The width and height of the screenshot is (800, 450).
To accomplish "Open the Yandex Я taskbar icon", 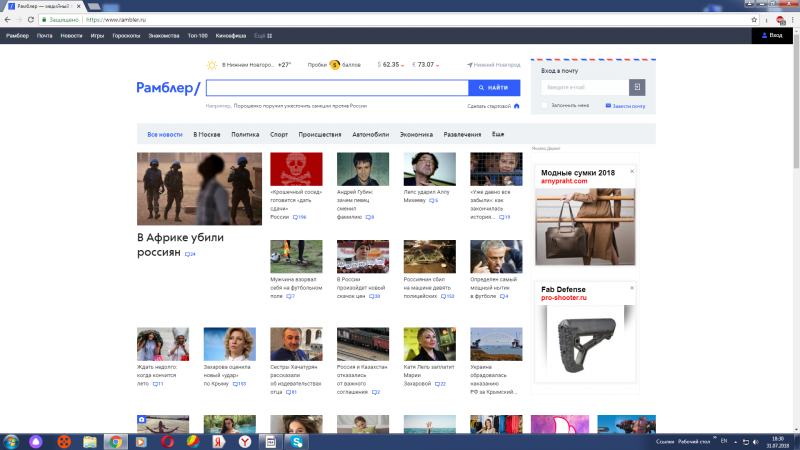I will click(219, 442).
